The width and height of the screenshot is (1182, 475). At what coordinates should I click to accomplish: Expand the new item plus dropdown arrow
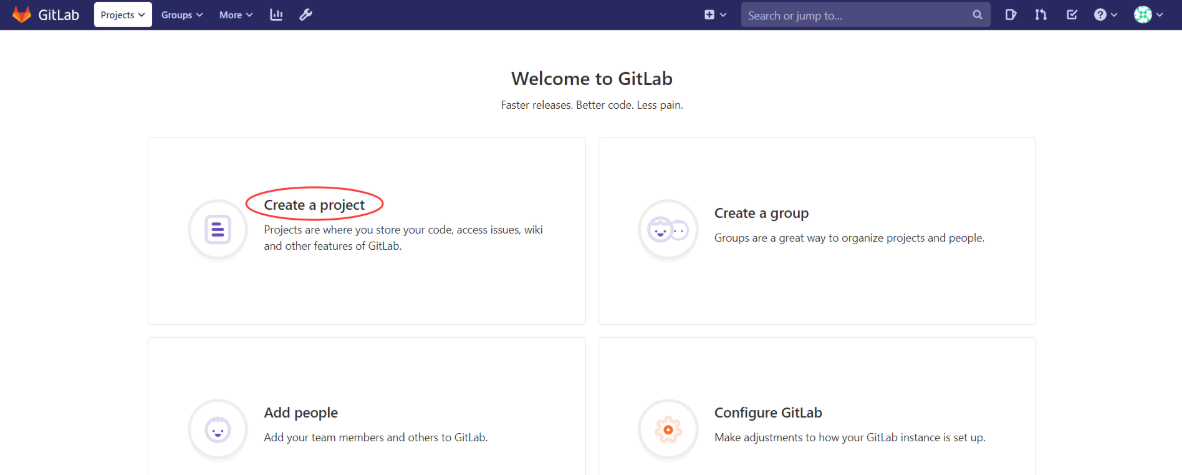click(724, 14)
